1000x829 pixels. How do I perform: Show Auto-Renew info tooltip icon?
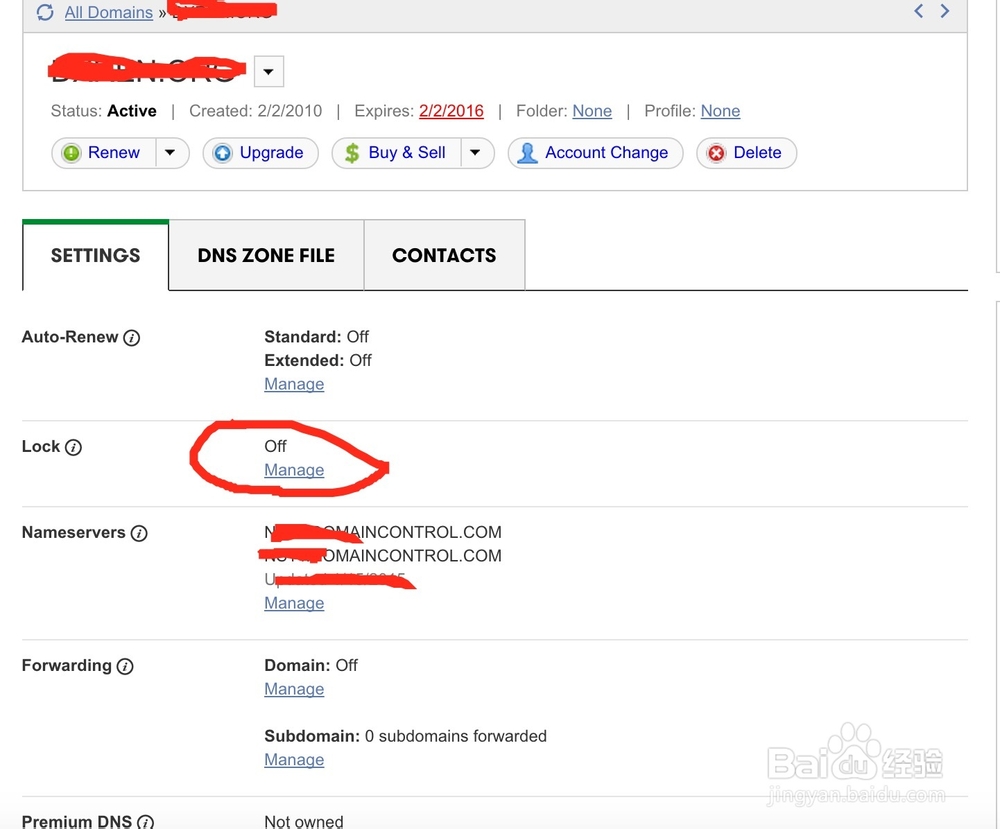tap(131, 338)
